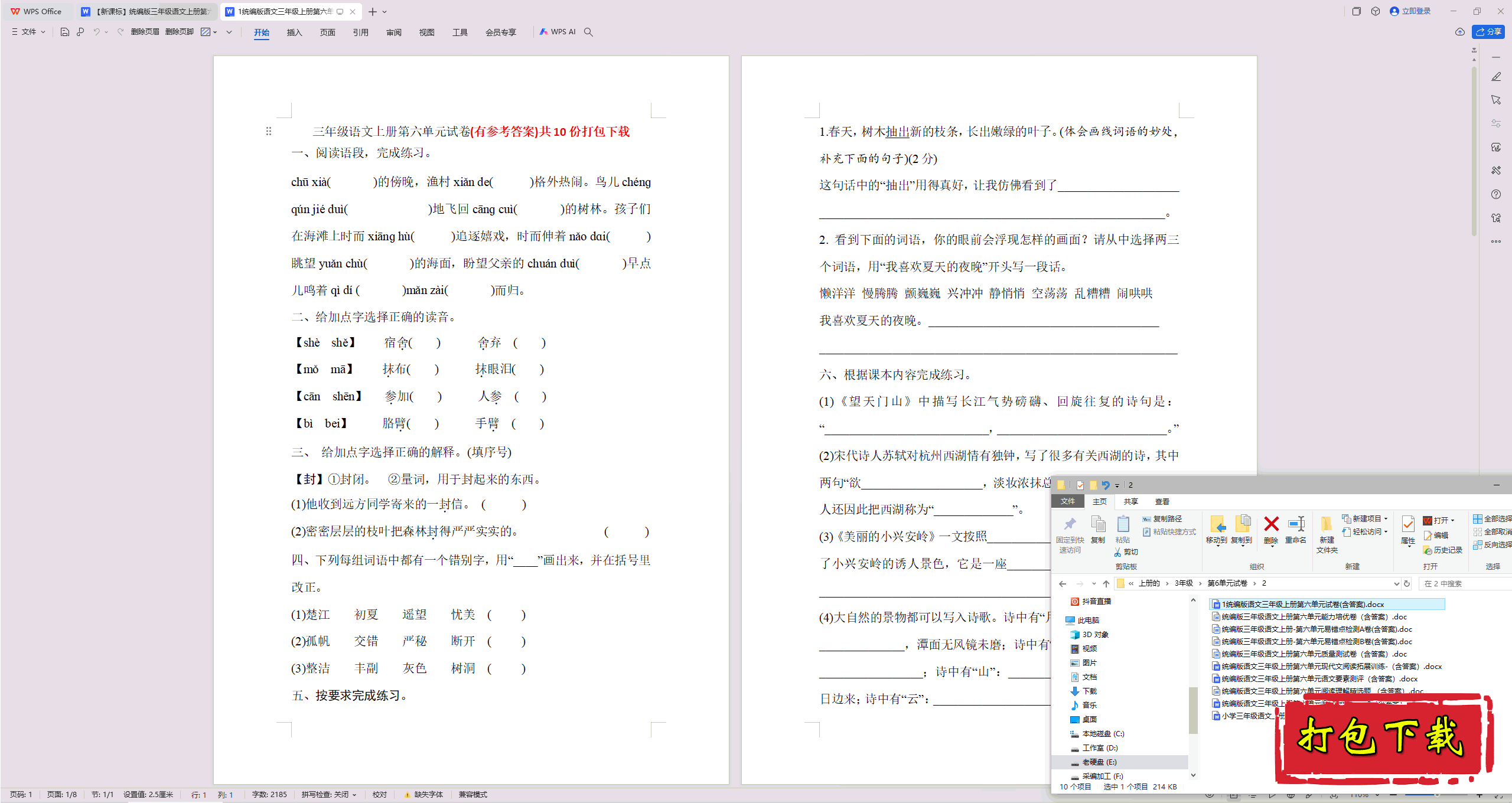Select 抖音直播 in Explorer tree
This screenshot has width=1512, height=803.
pos(1091,601)
